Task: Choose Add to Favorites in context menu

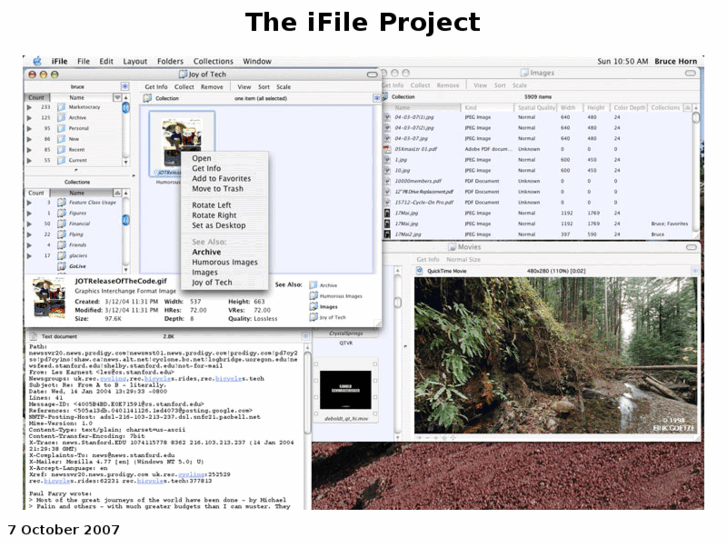Action: click(221, 179)
